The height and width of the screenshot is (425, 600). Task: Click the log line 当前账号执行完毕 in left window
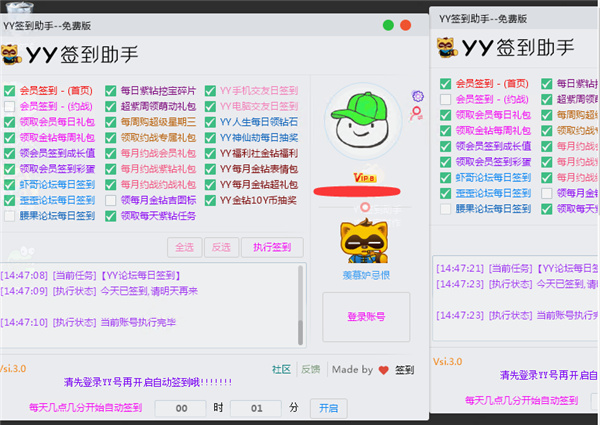138,322
